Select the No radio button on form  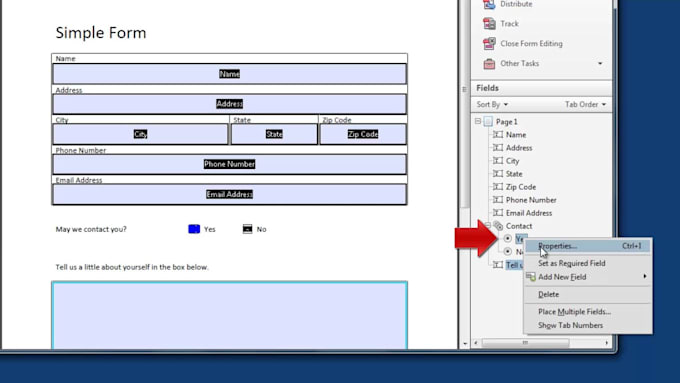pyautogui.click(x=247, y=229)
